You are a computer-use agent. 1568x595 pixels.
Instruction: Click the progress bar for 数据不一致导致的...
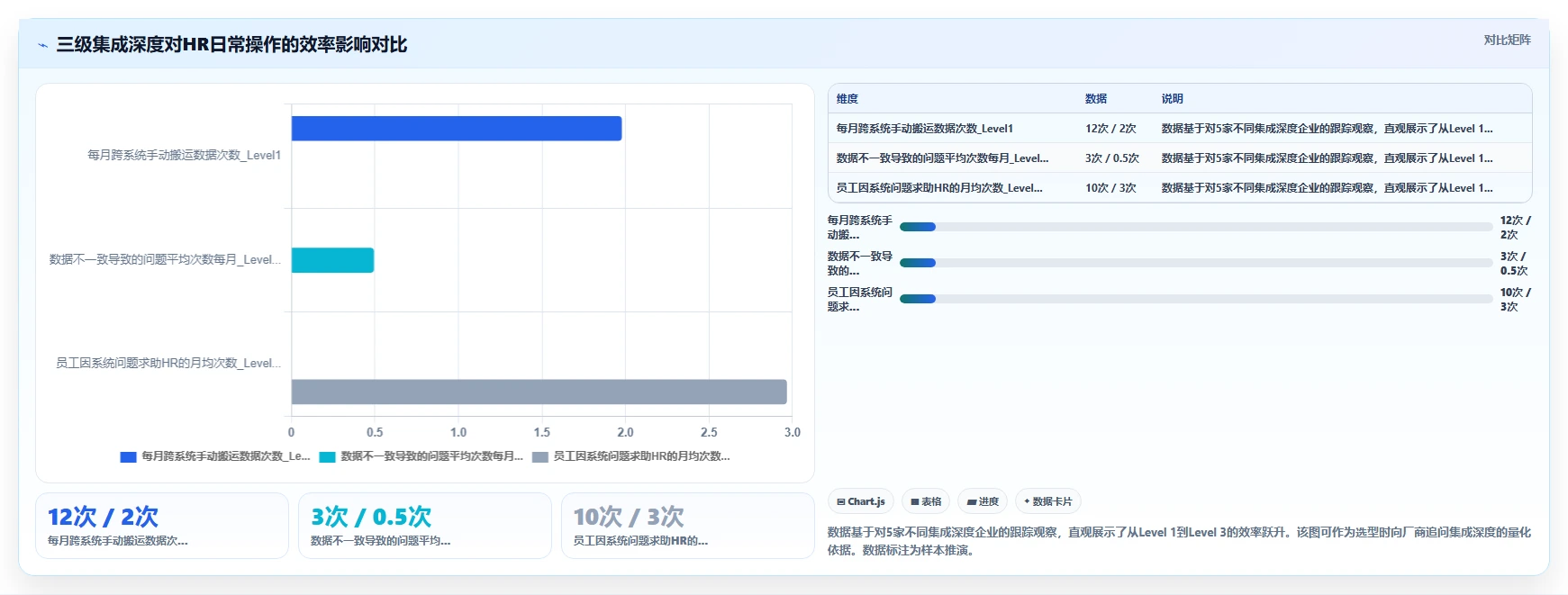point(1196,263)
